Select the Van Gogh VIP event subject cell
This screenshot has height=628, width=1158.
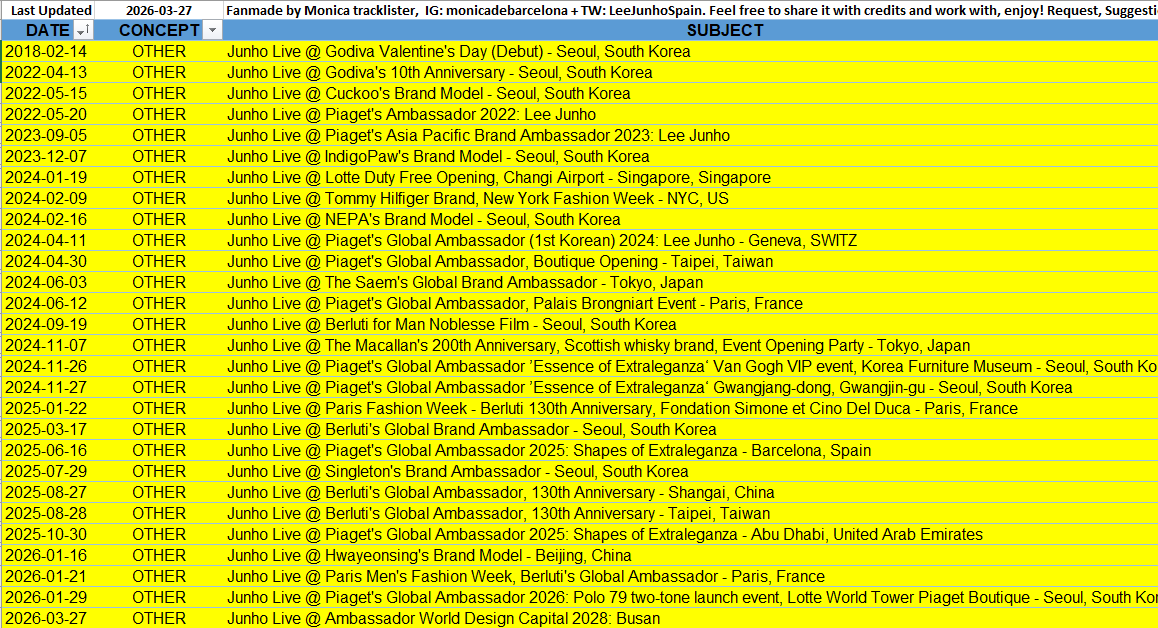click(x=691, y=366)
